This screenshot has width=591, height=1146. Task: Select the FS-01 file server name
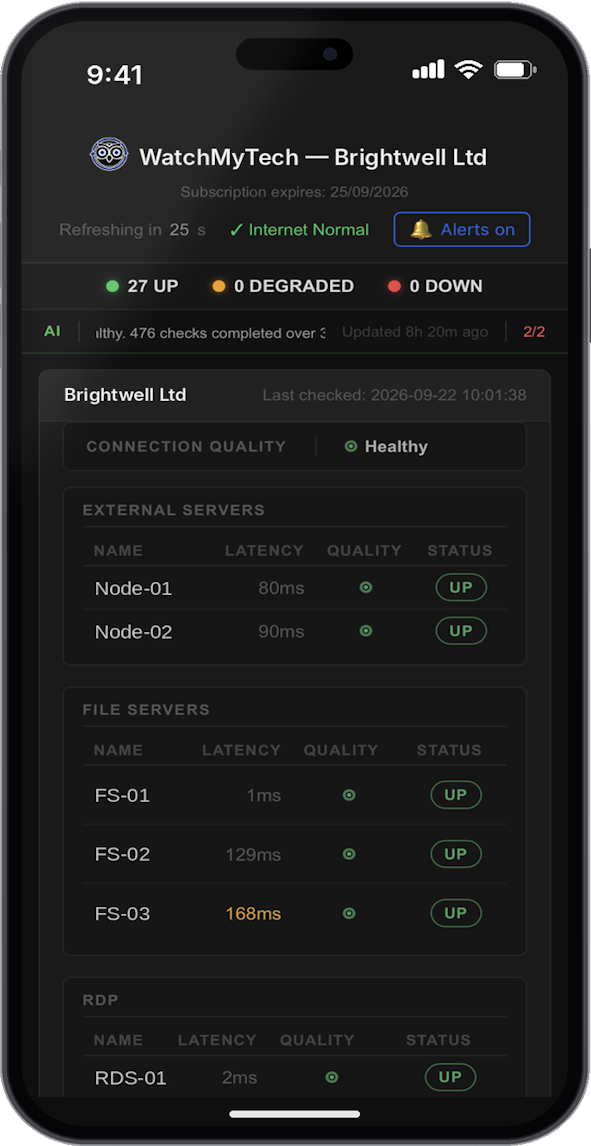123,795
